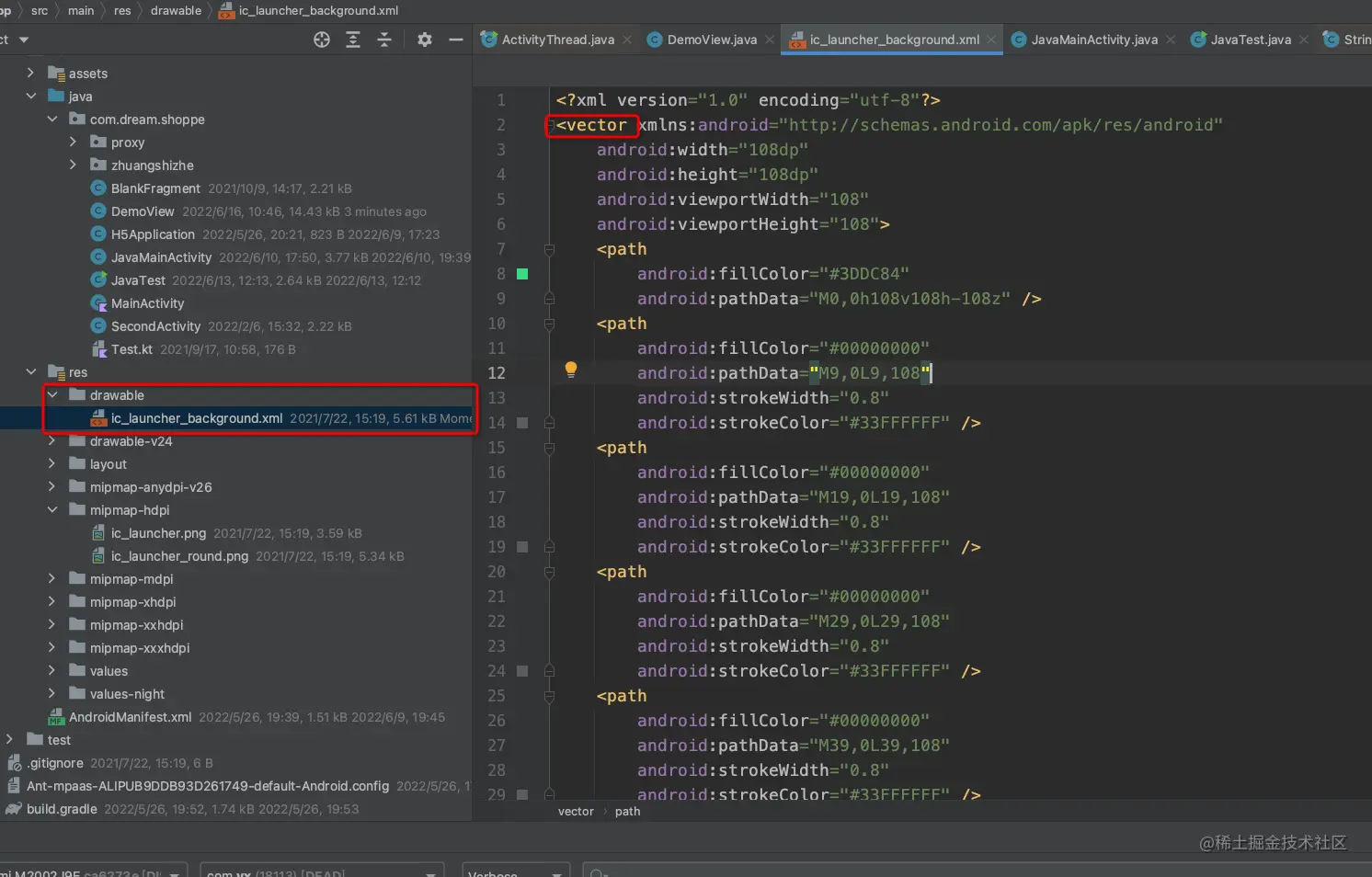Viewport: 1372px width, 877px height.
Task: Click the green color swatch on line 8 gutter
Action: pyautogui.click(x=522, y=274)
